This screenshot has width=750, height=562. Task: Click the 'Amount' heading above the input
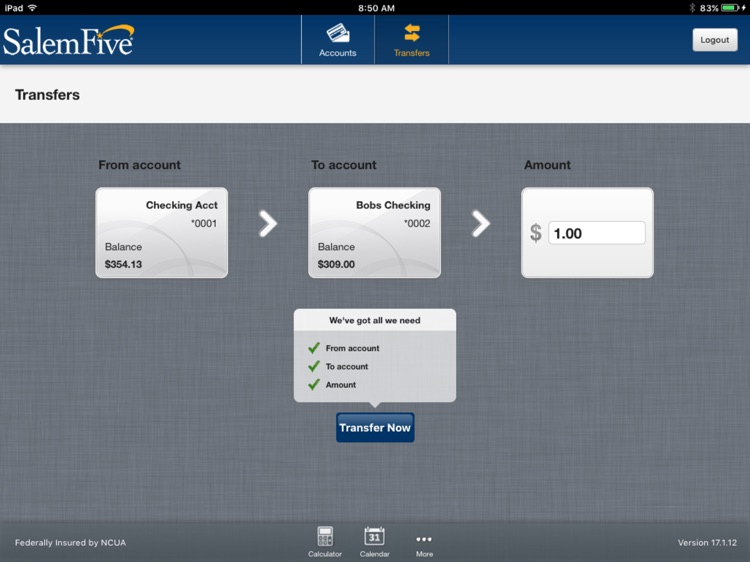pyautogui.click(x=547, y=165)
